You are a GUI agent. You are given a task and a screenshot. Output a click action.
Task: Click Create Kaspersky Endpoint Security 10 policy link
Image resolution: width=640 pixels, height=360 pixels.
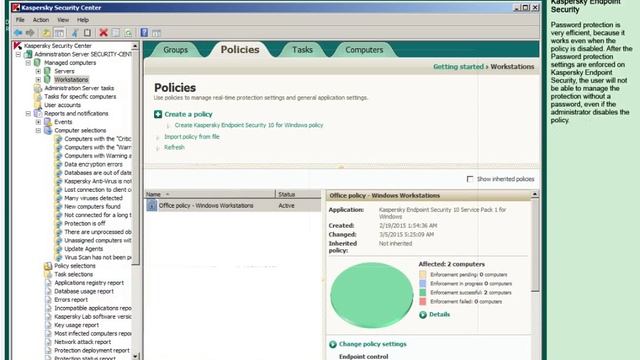(x=249, y=125)
